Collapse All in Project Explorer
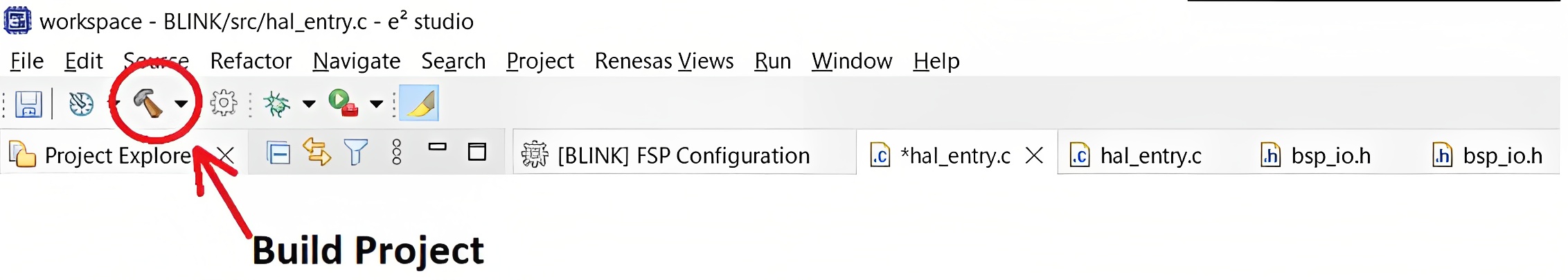 coord(278,152)
